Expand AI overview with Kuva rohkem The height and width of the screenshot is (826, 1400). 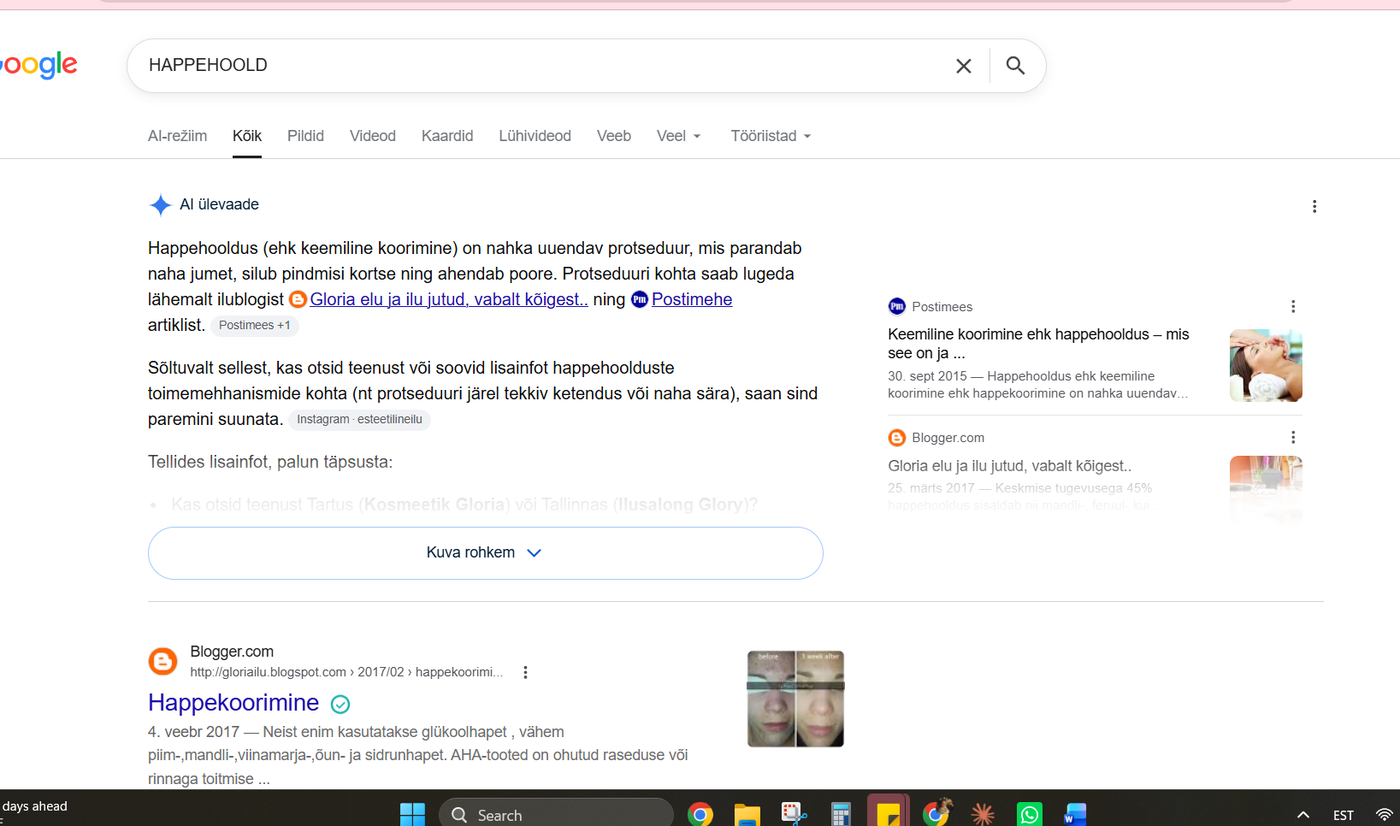click(485, 553)
